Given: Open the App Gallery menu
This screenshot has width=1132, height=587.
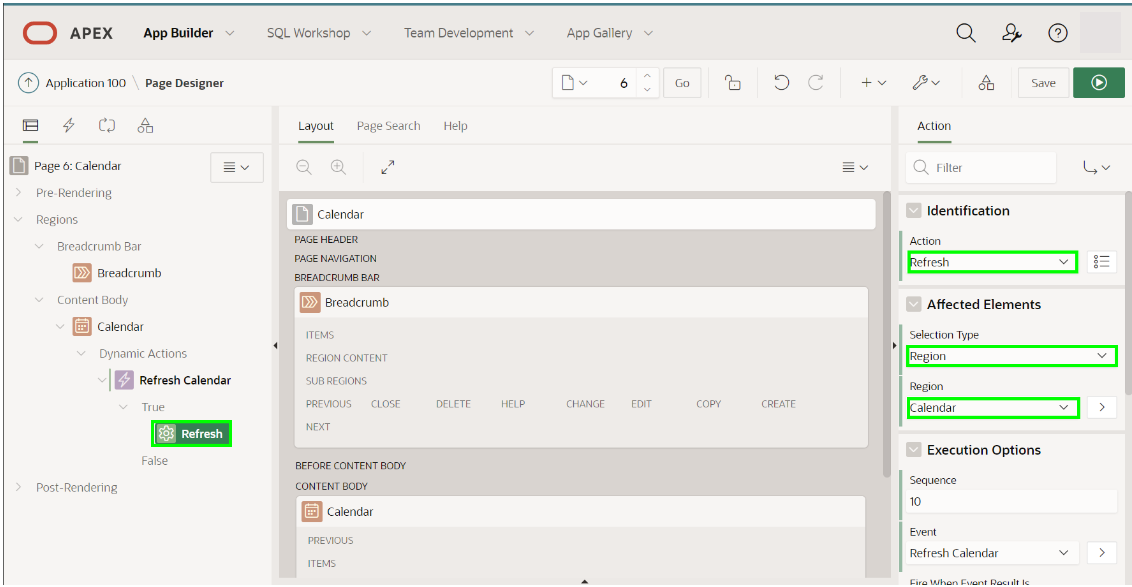Looking at the screenshot, I should 609,33.
